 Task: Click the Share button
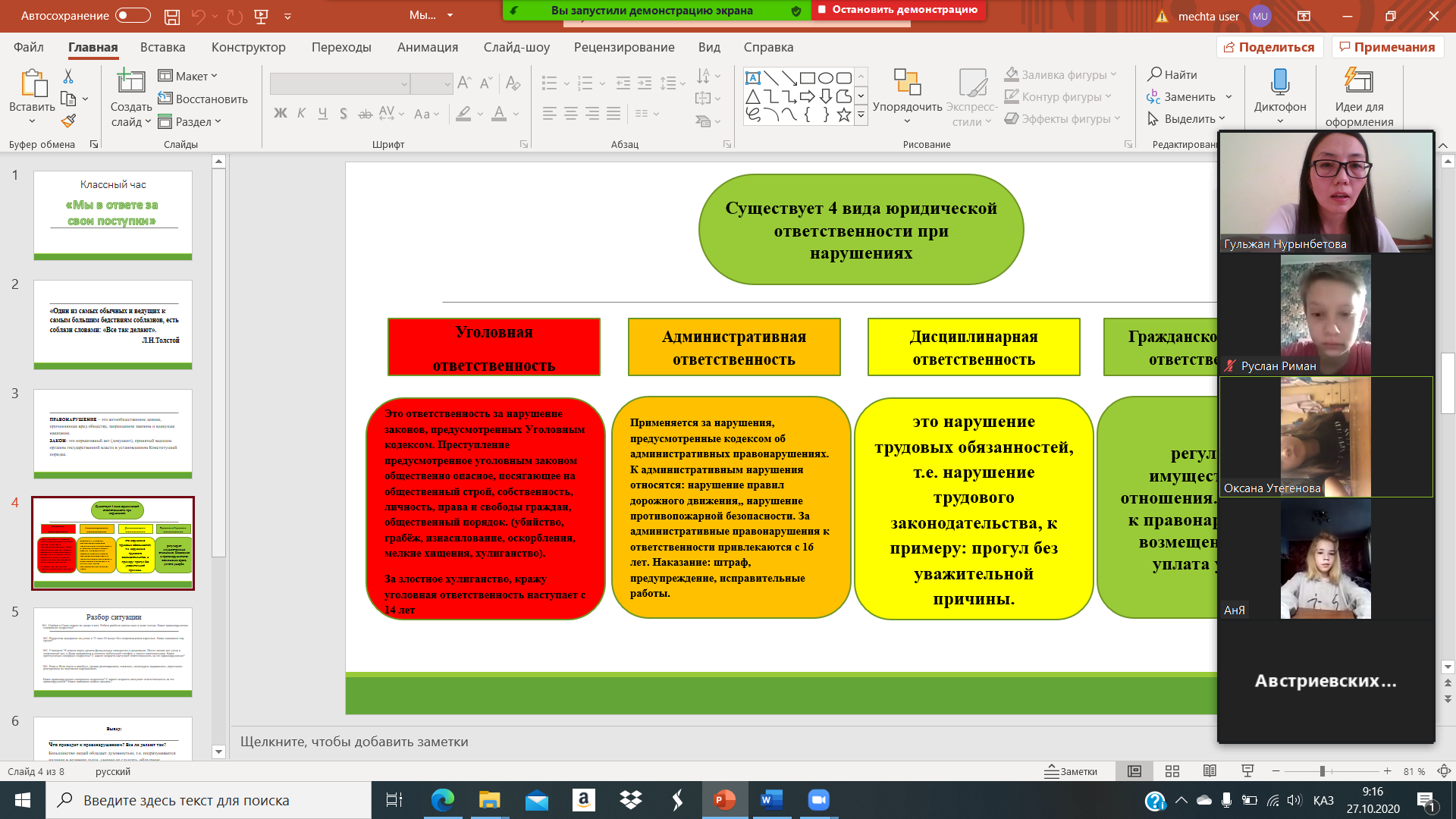(1269, 47)
